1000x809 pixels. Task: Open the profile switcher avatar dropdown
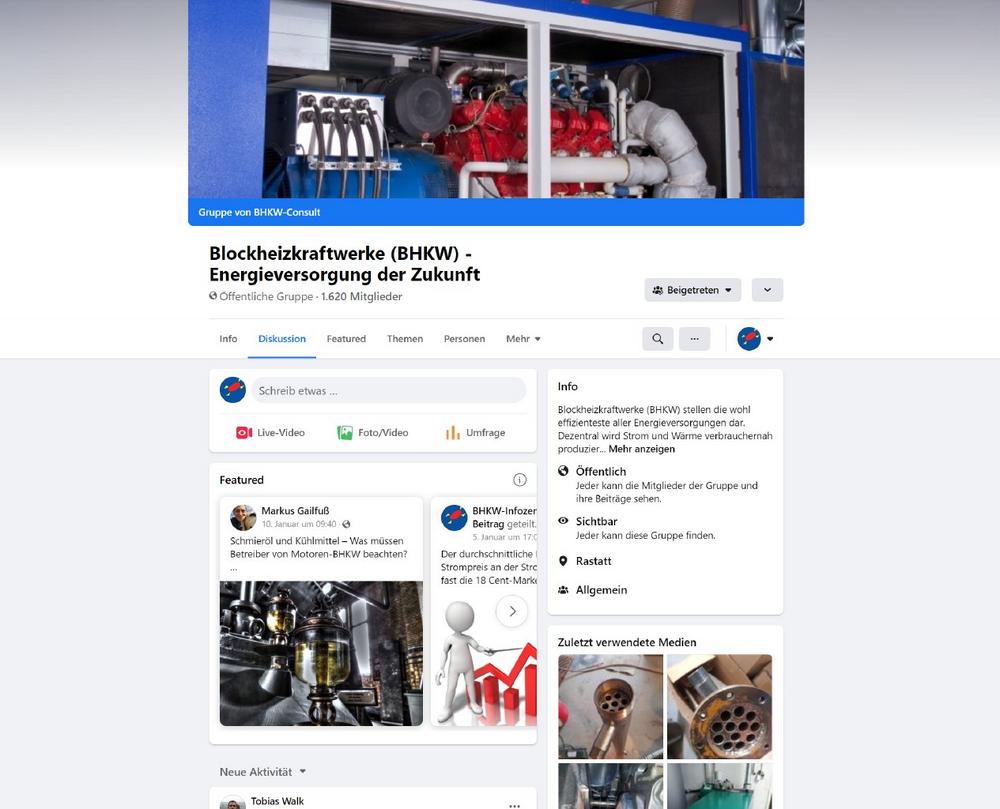755,339
